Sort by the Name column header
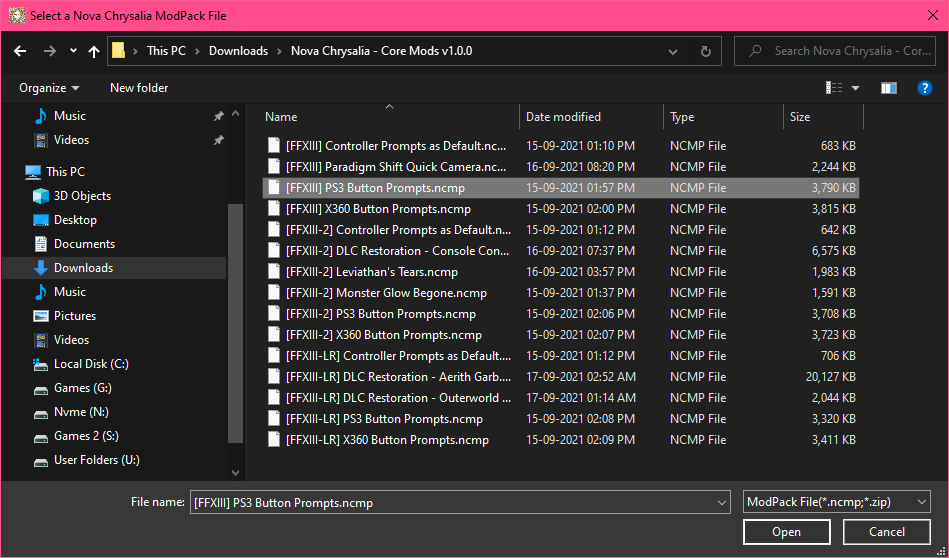949x558 pixels. pyautogui.click(x=389, y=117)
